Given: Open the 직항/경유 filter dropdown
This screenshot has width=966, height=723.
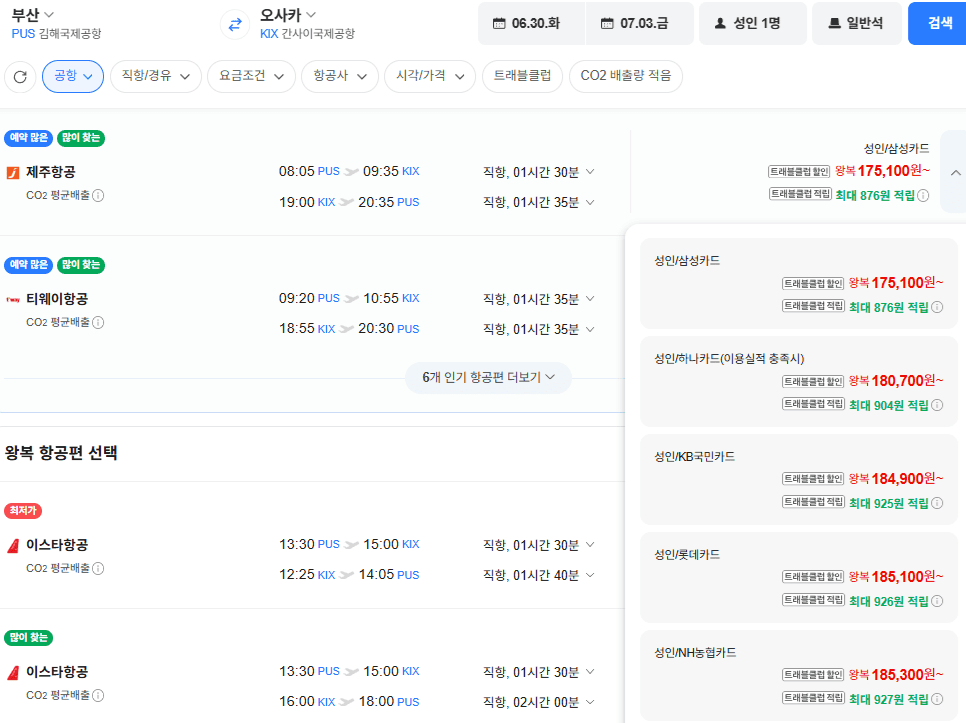Looking at the screenshot, I should pyautogui.click(x=156, y=76).
